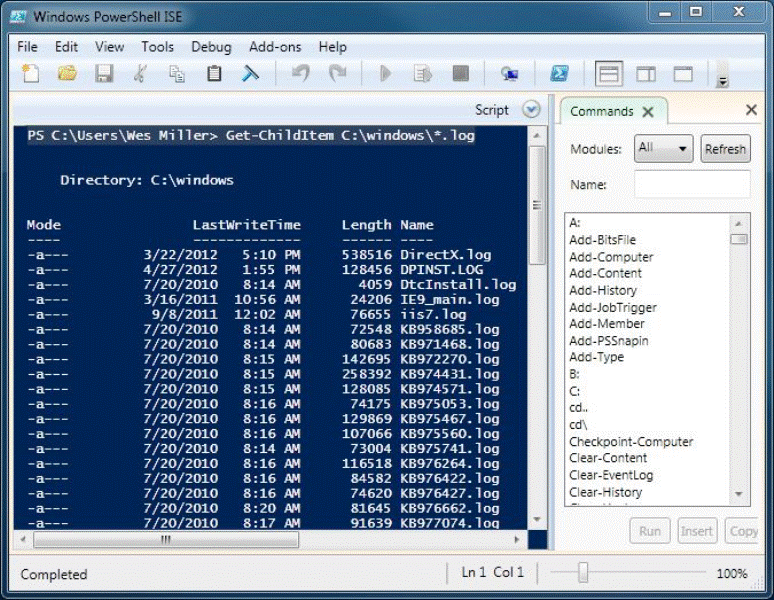Image resolution: width=774 pixels, height=600 pixels.
Task: Click the Run Script play icon
Action: [386, 74]
